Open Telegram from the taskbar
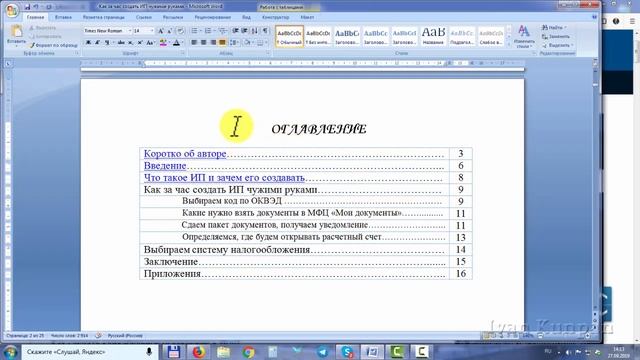 click(x=322, y=351)
